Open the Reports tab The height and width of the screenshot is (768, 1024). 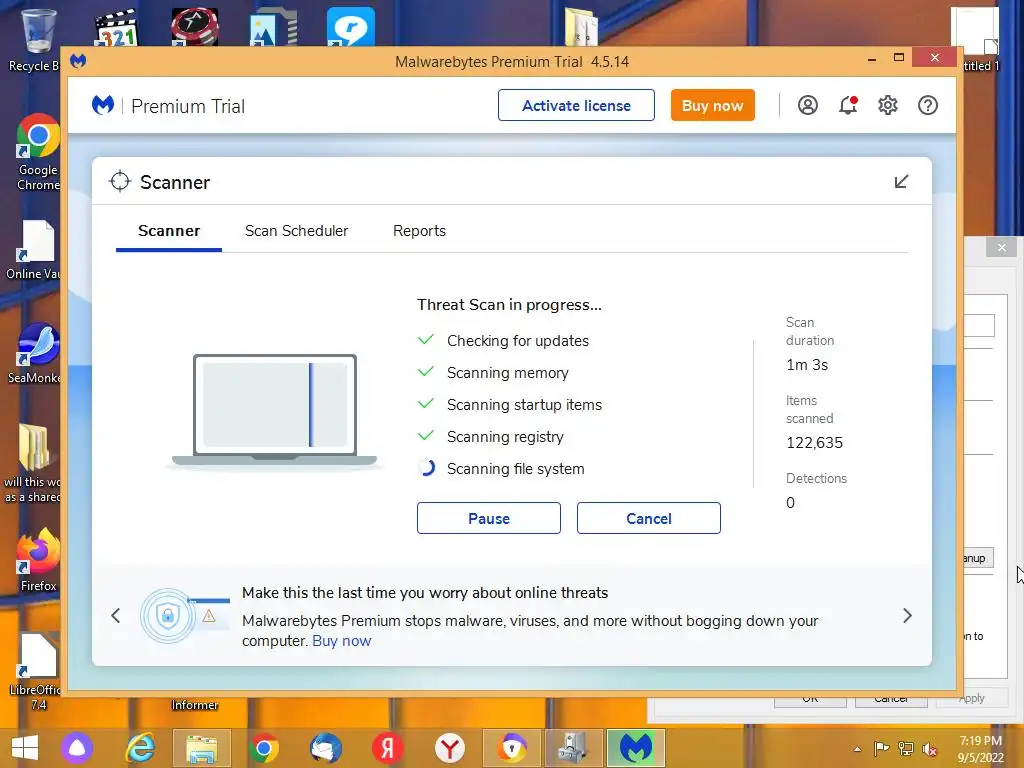419,231
